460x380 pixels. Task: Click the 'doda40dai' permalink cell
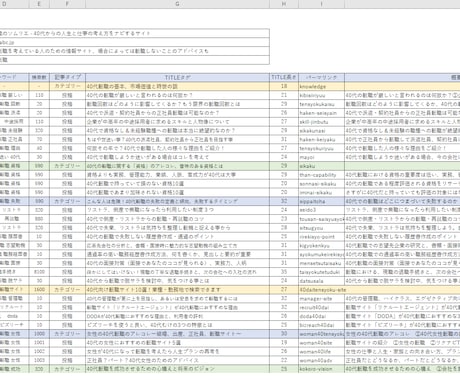pos(322,316)
